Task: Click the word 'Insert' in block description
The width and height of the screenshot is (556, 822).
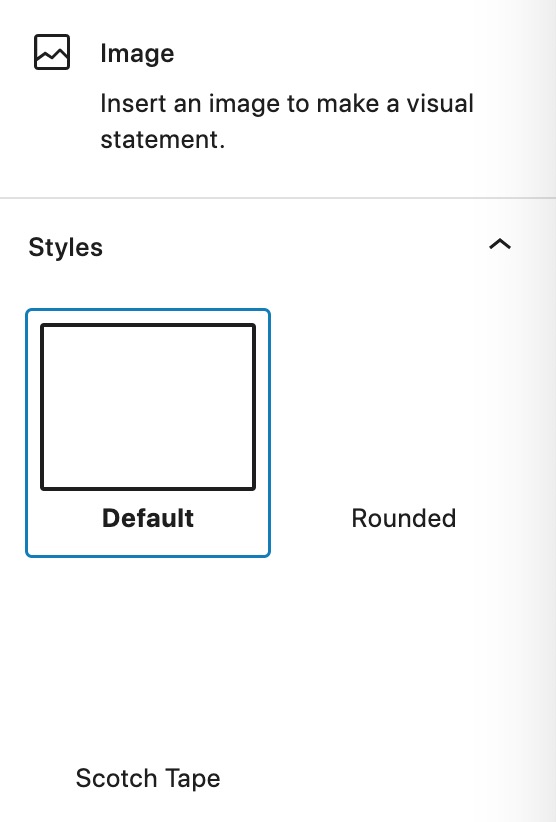Action: [133, 103]
